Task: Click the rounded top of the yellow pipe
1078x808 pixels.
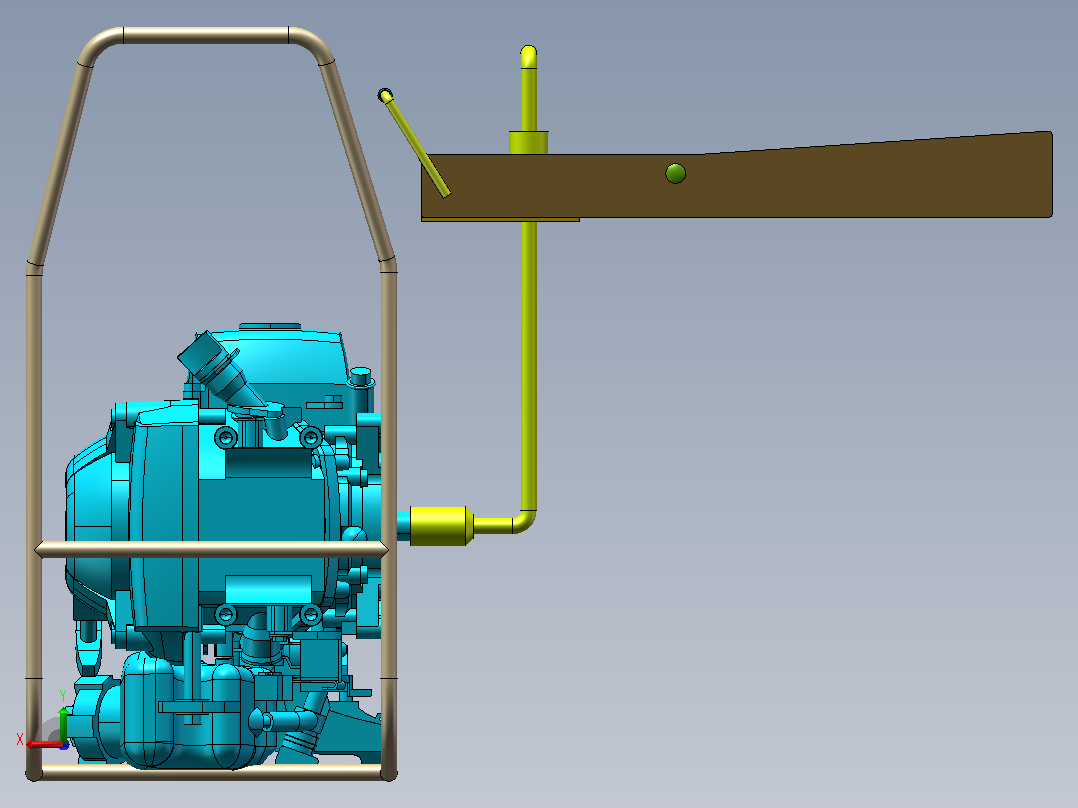Action: (528, 55)
